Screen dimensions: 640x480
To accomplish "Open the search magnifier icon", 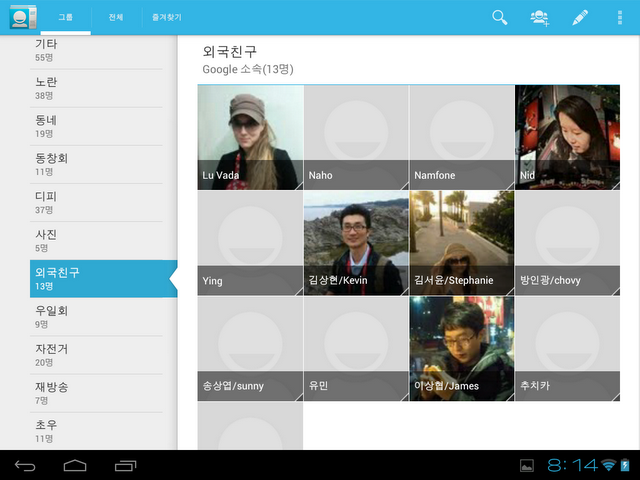I will pos(500,18).
